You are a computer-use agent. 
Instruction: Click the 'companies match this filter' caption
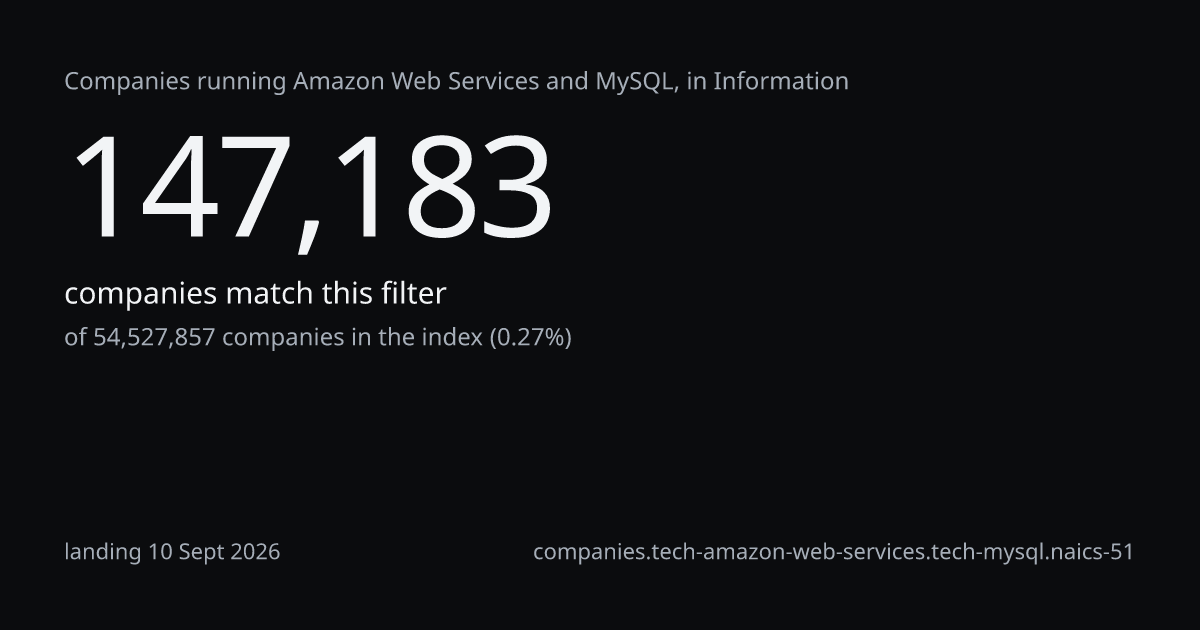click(x=255, y=294)
